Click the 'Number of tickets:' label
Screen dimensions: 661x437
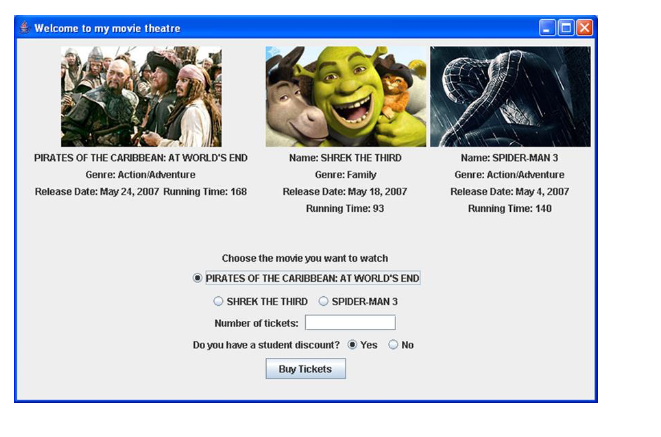(x=256, y=323)
